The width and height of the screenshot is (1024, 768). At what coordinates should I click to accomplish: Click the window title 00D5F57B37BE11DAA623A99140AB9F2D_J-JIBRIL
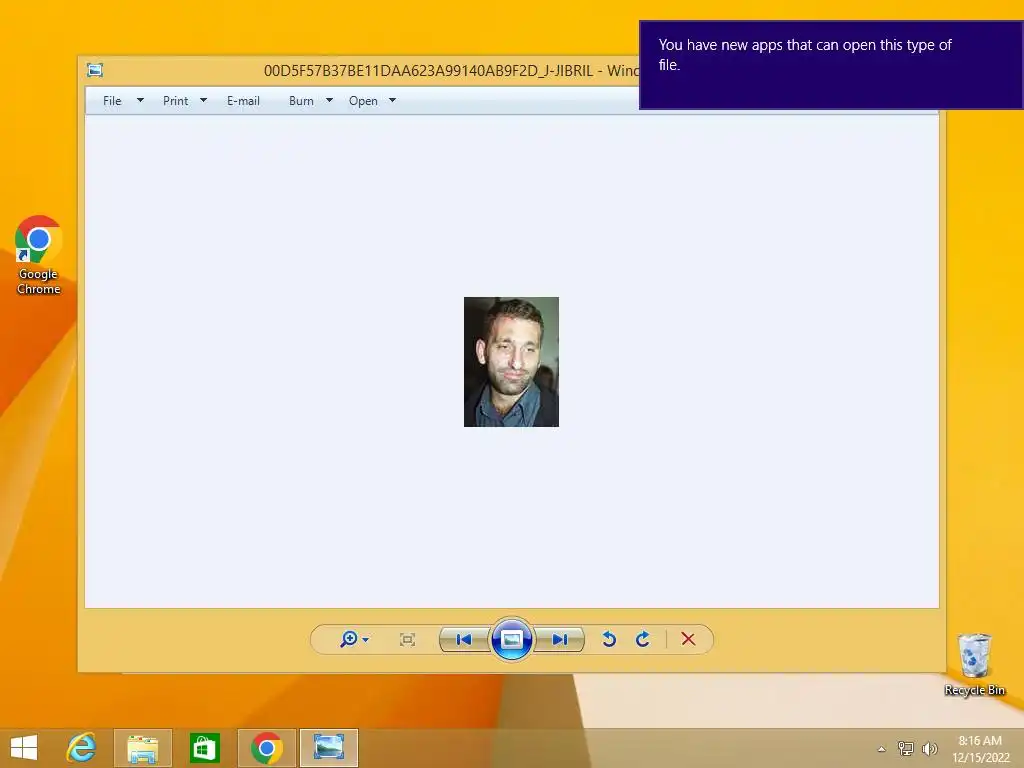pyautogui.click(x=428, y=71)
